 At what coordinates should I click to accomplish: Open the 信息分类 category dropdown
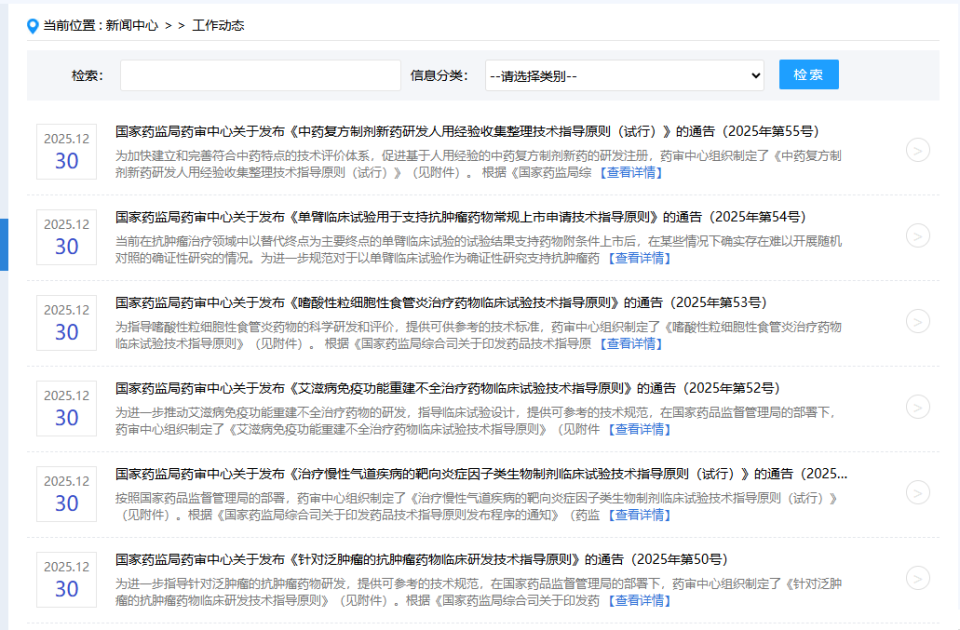pyautogui.click(x=625, y=74)
